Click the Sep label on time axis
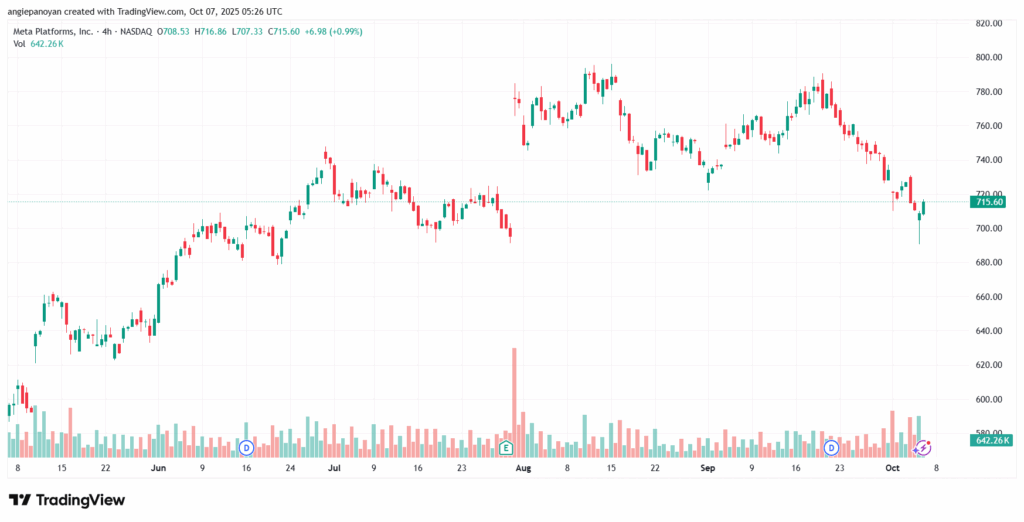 pyautogui.click(x=708, y=467)
